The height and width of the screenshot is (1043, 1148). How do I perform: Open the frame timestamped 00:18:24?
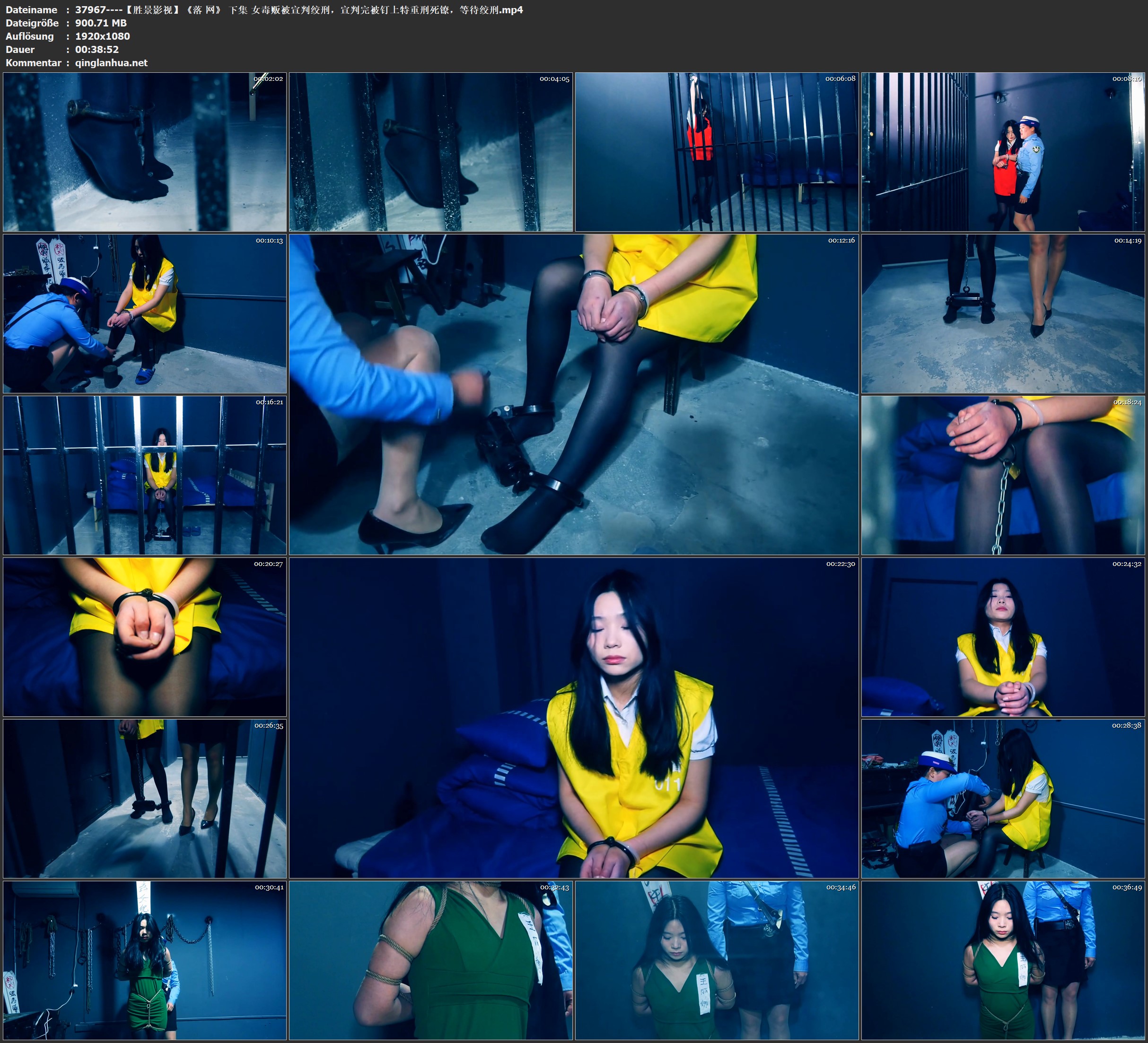coord(1003,475)
